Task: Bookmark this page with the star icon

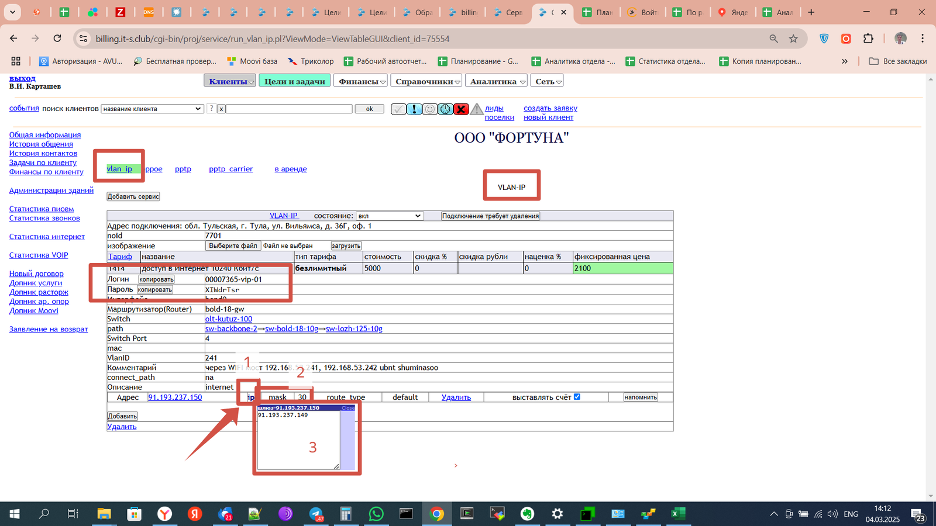Action: [793, 38]
